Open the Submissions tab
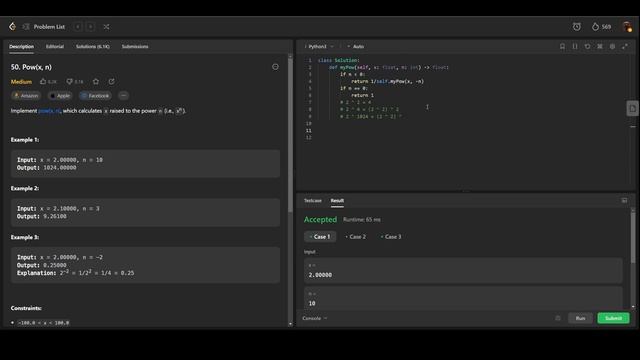The width and height of the screenshot is (640, 360). click(135, 47)
